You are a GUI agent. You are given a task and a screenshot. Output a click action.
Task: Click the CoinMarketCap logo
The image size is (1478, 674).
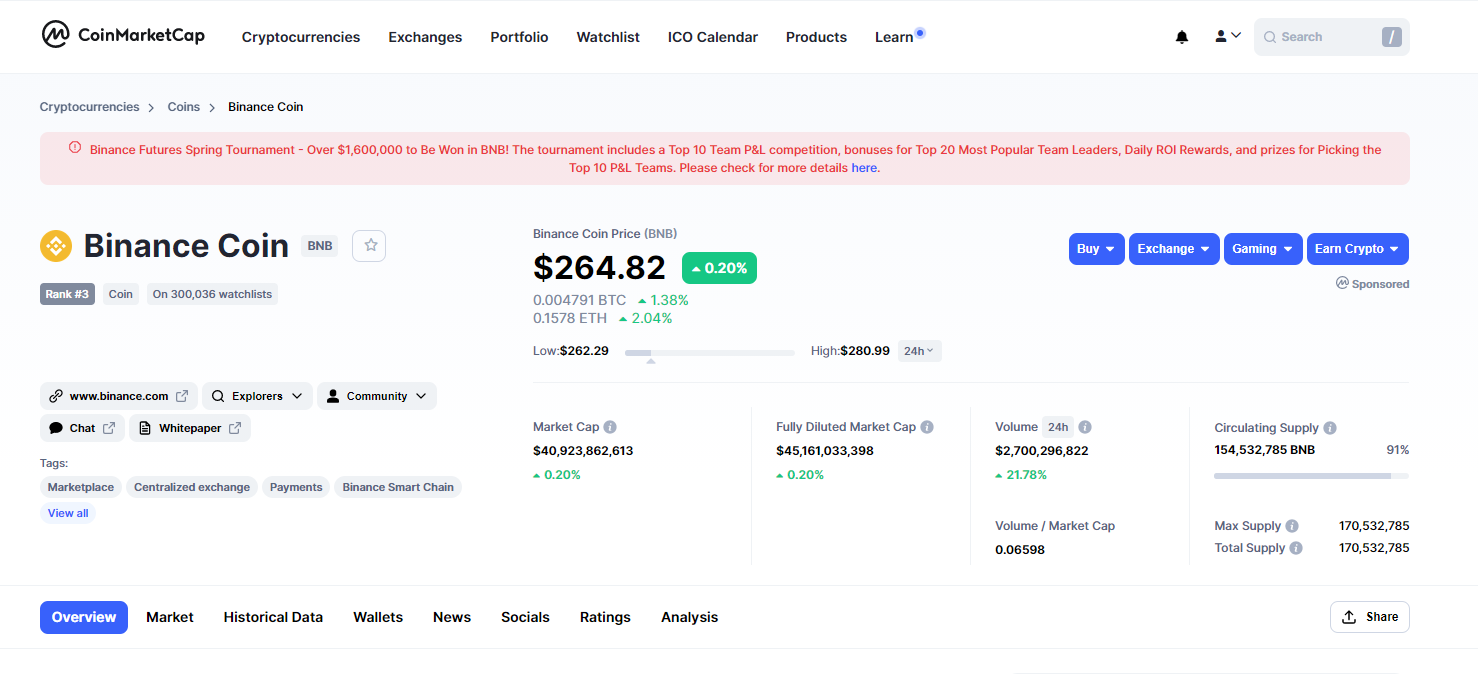pyautogui.click(x=123, y=35)
